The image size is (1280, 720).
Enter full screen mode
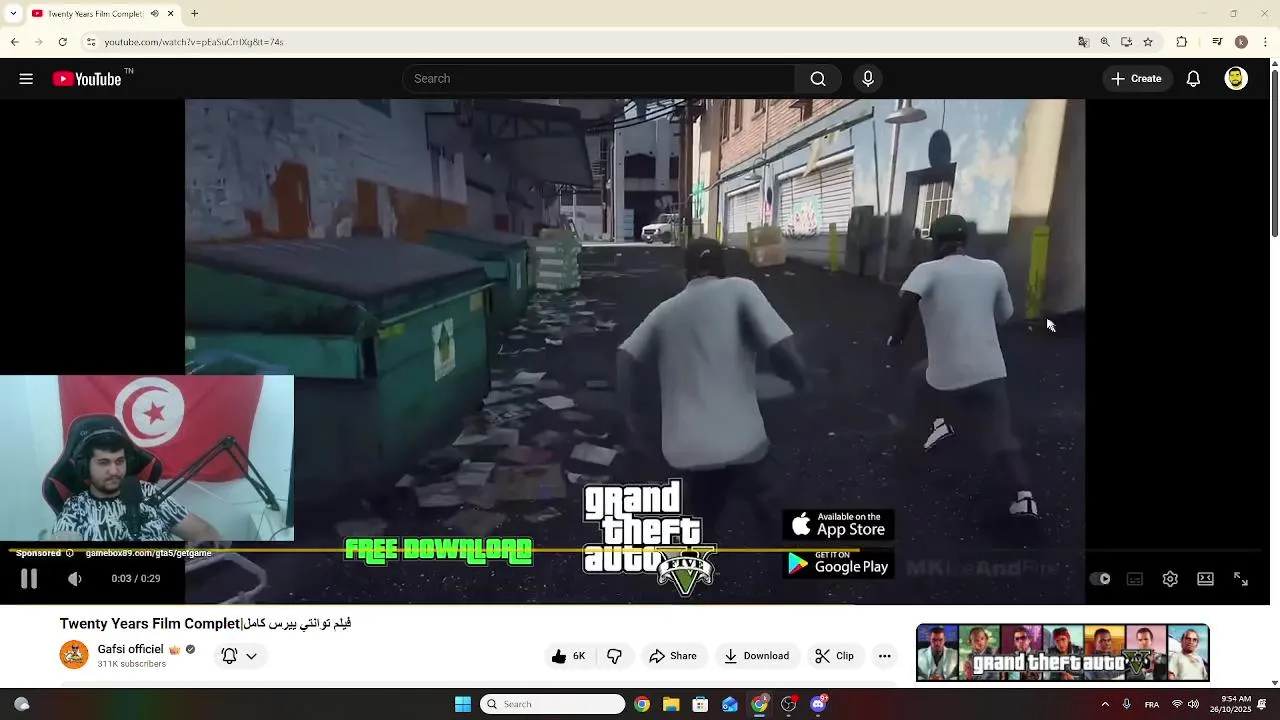click(1240, 579)
